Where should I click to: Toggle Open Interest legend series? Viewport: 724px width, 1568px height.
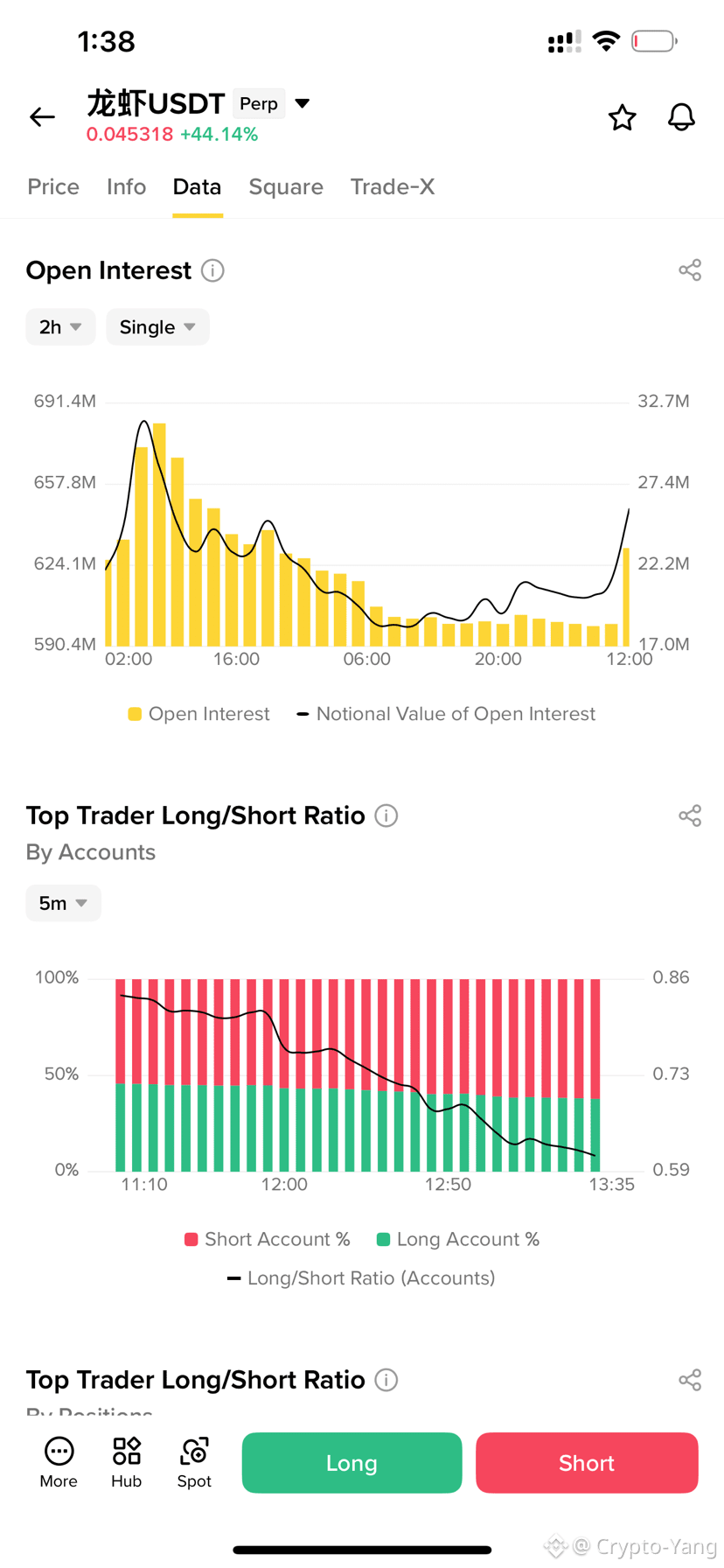click(198, 714)
